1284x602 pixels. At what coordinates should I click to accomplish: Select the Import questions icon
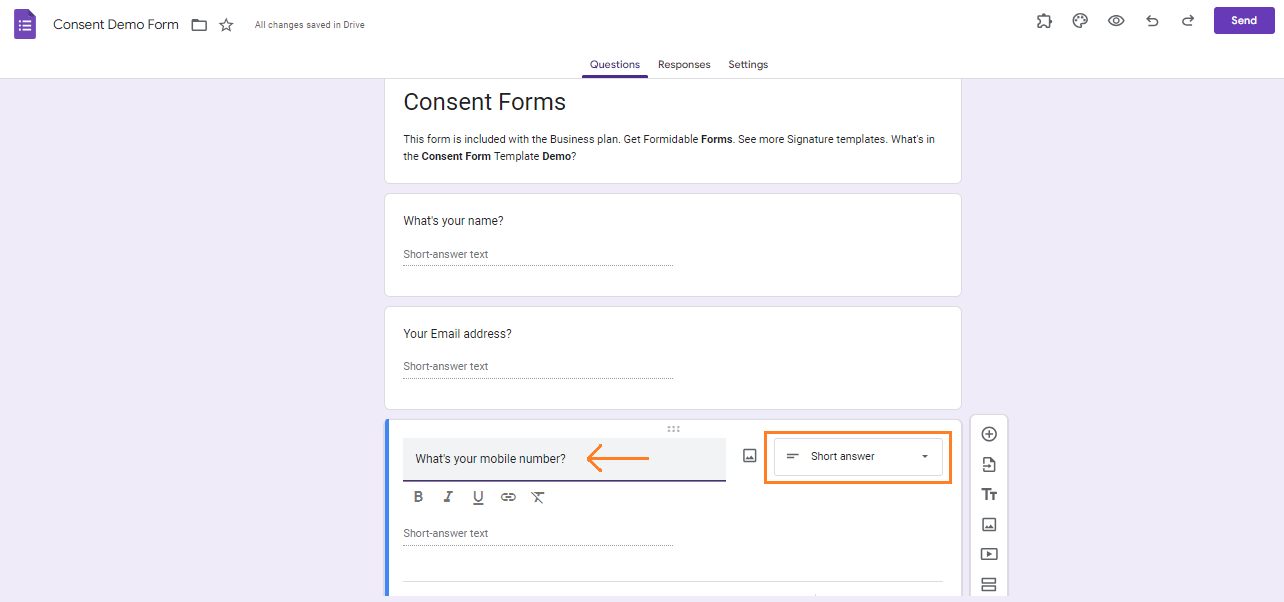pyautogui.click(x=988, y=463)
